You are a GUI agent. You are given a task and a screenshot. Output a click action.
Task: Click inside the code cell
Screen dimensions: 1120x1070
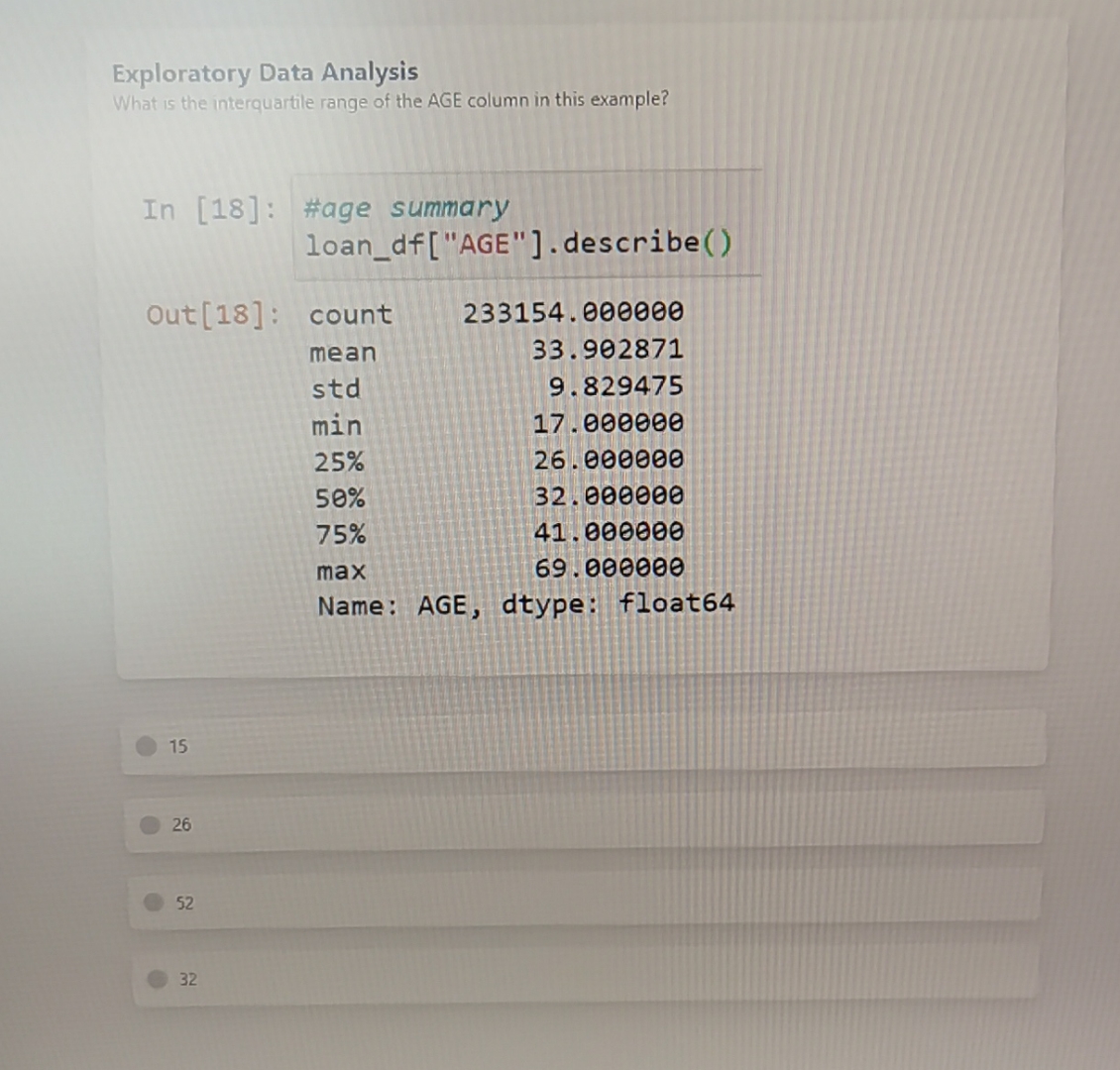tap(515, 226)
